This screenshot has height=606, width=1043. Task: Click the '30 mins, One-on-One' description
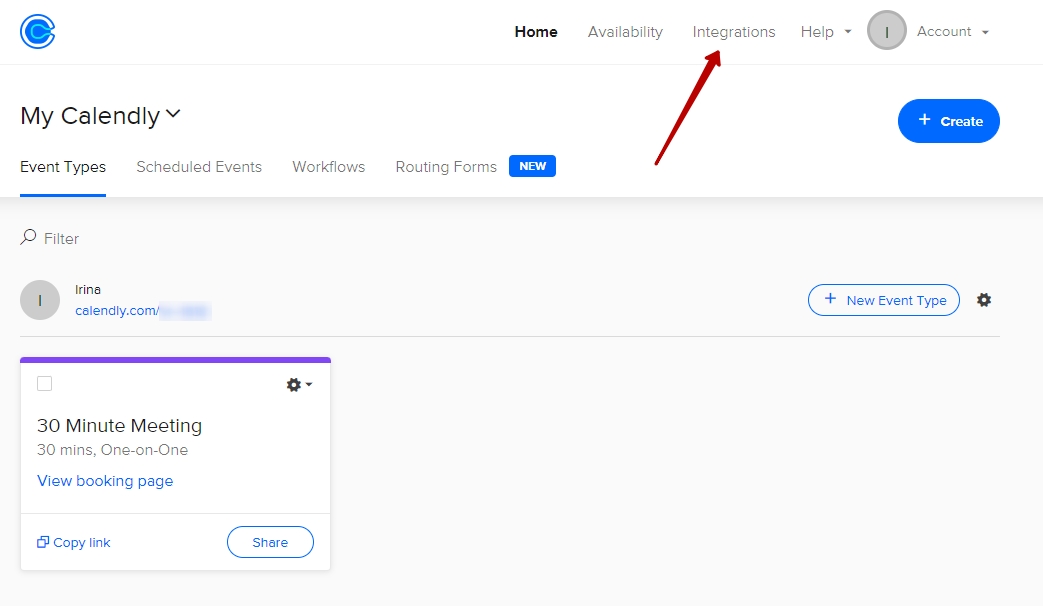pos(112,450)
